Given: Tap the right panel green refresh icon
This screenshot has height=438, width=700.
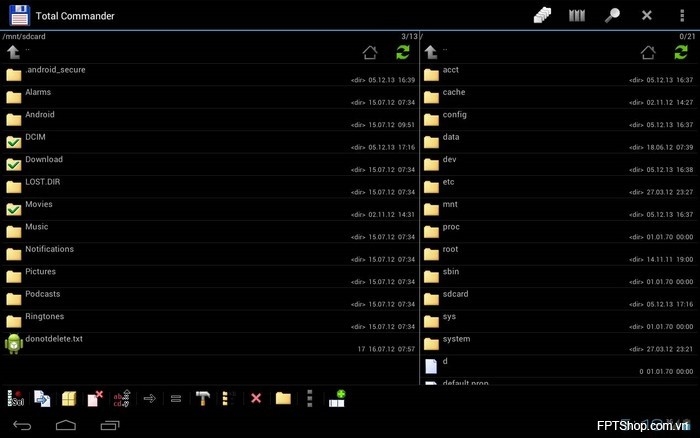Looking at the screenshot, I should point(681,52).
